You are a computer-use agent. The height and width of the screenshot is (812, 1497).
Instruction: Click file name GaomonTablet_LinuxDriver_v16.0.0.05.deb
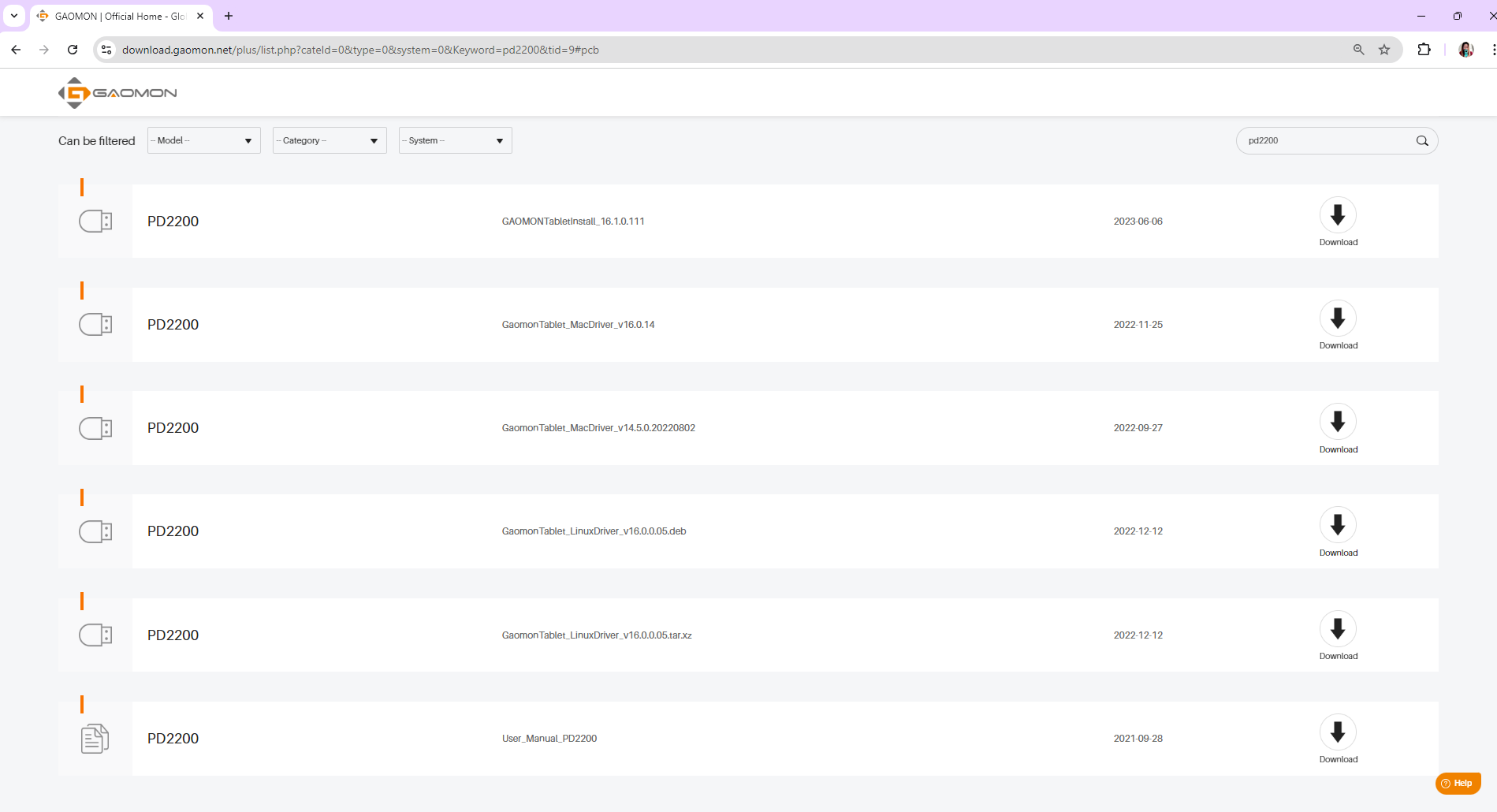click(594, 531)
